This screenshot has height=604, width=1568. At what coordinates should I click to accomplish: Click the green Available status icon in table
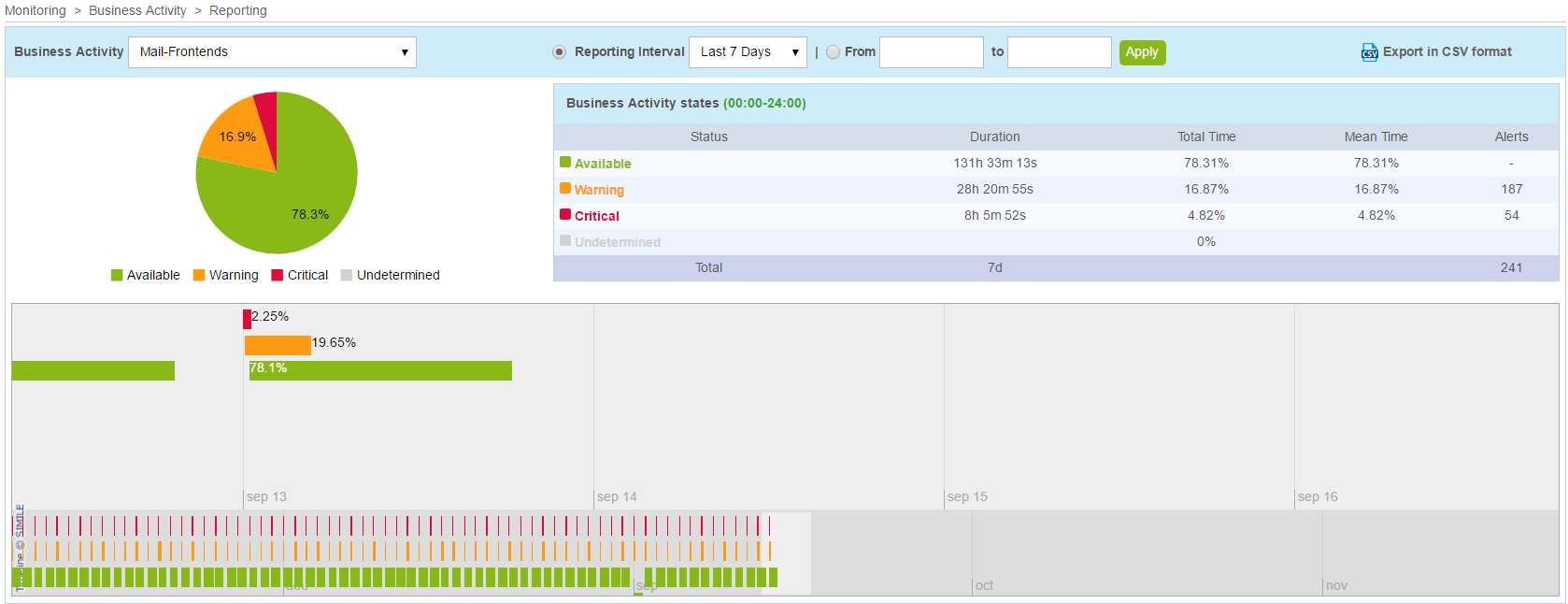pyautogui.click(x=565, y=163)
